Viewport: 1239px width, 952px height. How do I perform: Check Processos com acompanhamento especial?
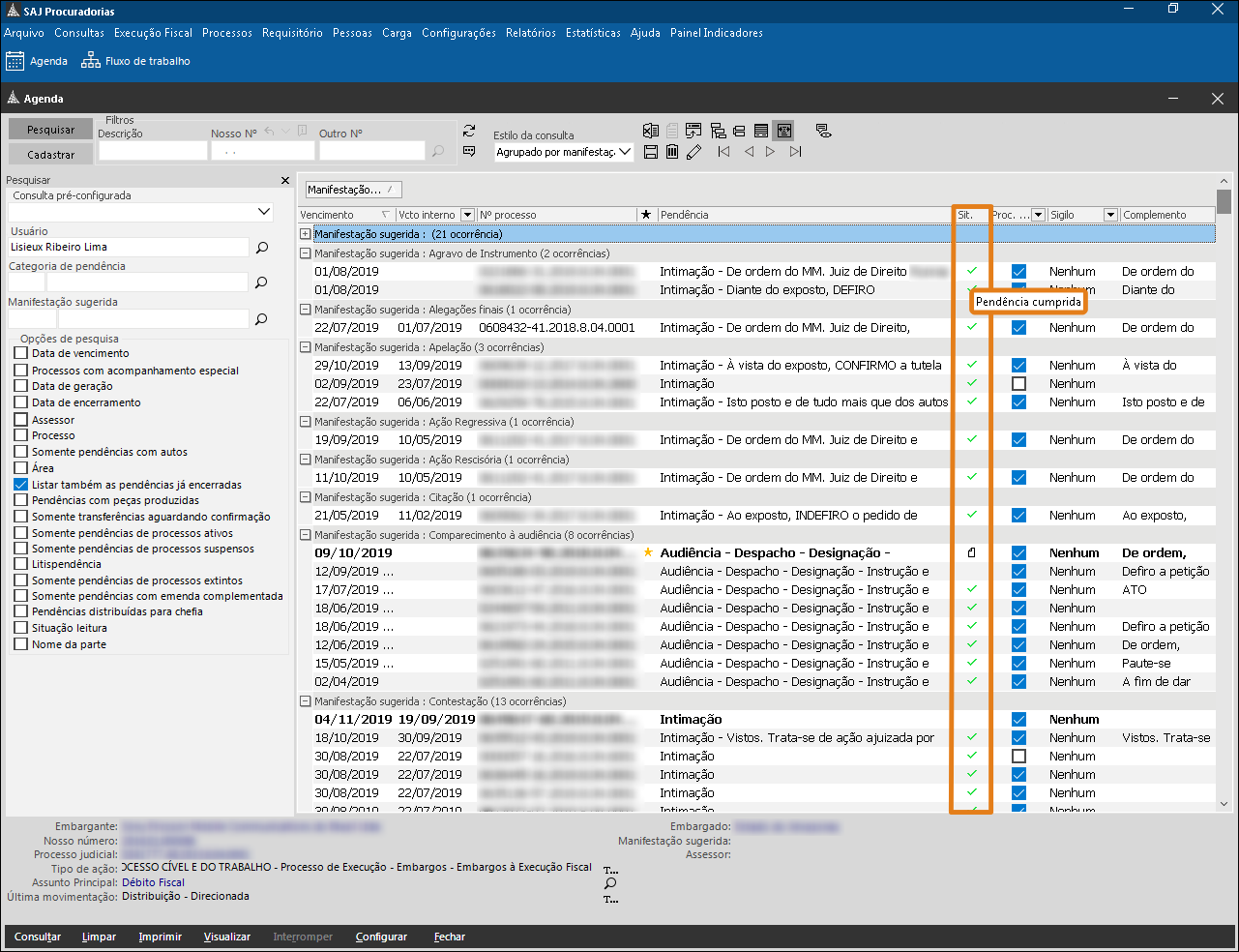click(x=21, y=371)
